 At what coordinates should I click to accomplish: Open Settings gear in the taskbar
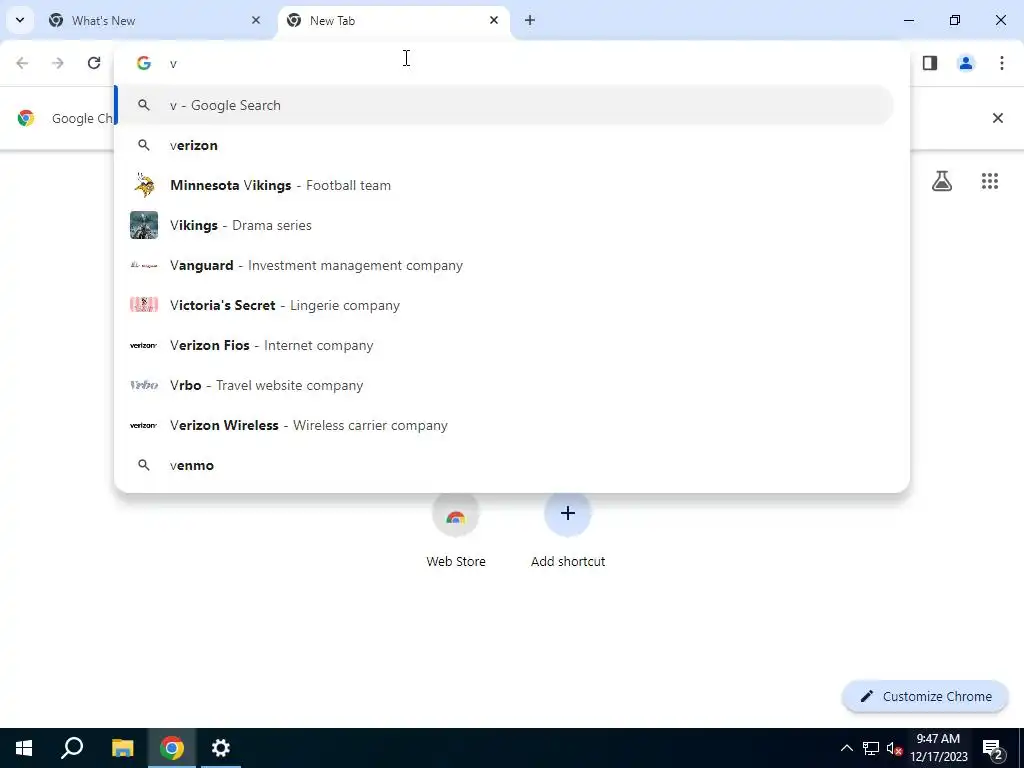(x=221, y=748)
